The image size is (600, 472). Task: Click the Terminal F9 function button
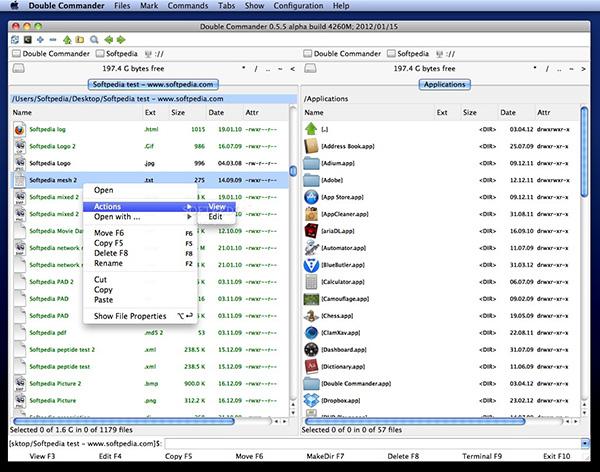[482, 456]
